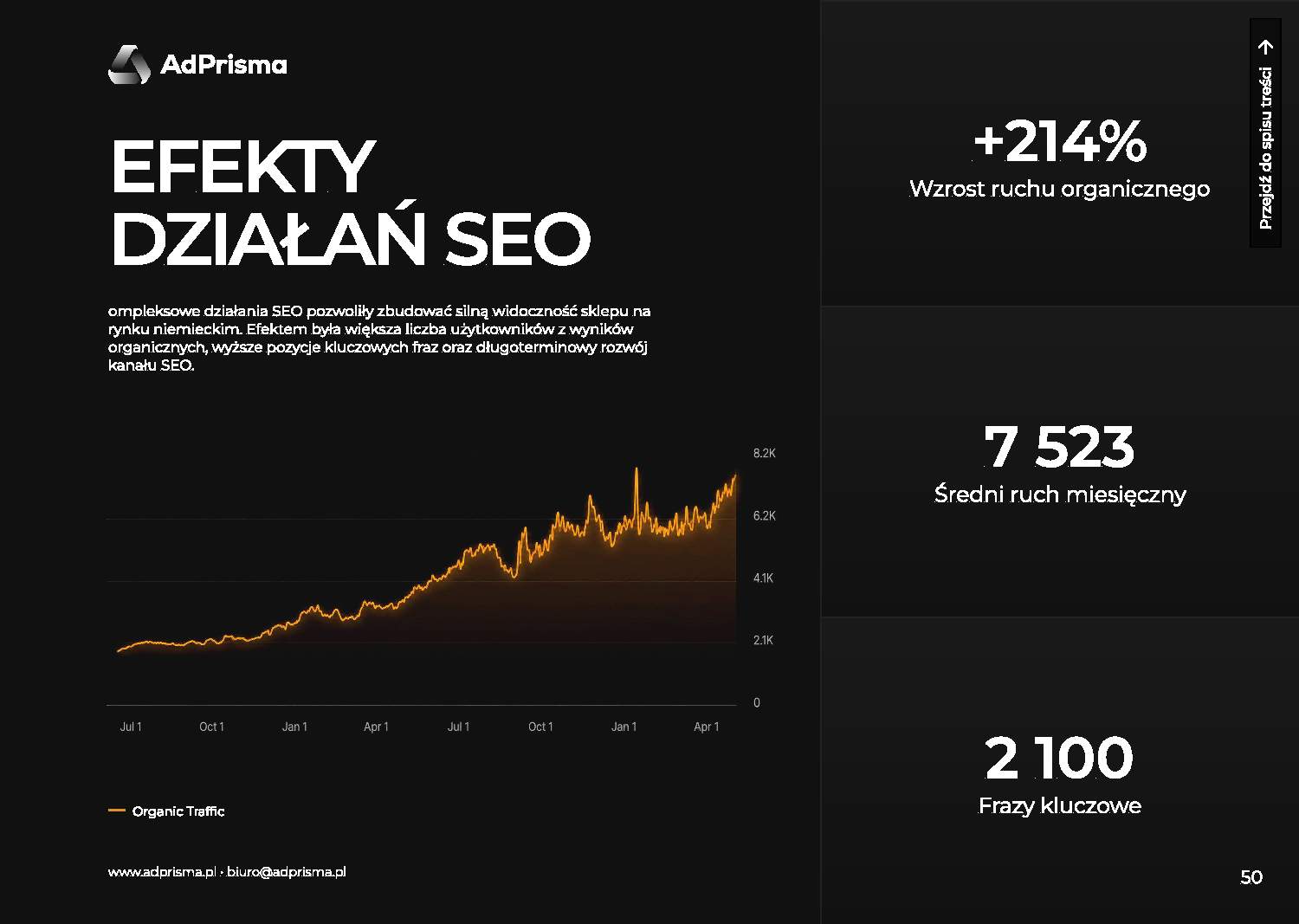Select the Organic Traffic legend label
This screenshot has width=1299, height=924.
[178, 811]
